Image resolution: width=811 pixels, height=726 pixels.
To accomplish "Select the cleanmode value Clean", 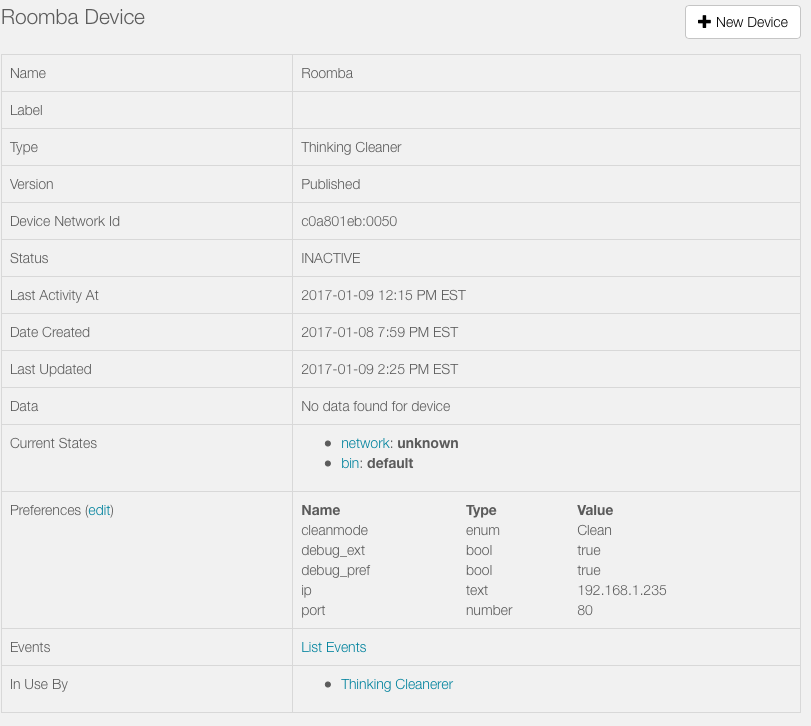I will tap(594, 531).
